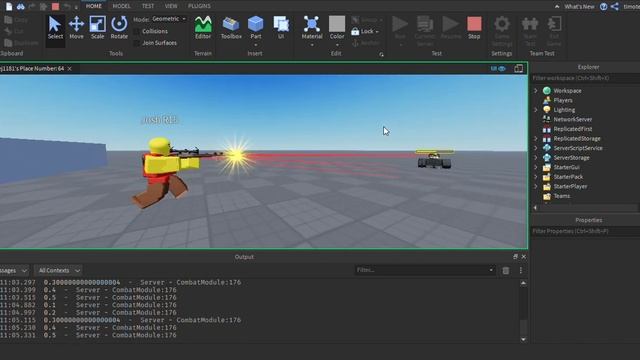Switch to the VIEW ribbon tab
The width and height of the screenshot is (640, 360).
pos(171,6)
